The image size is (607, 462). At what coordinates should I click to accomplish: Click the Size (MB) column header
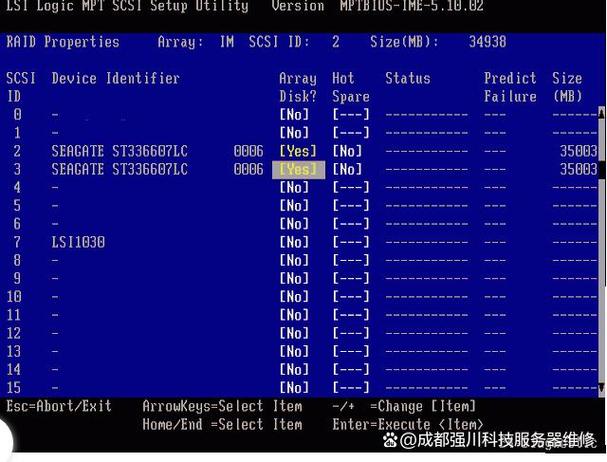pyautogui.click(x=567, y=88)
